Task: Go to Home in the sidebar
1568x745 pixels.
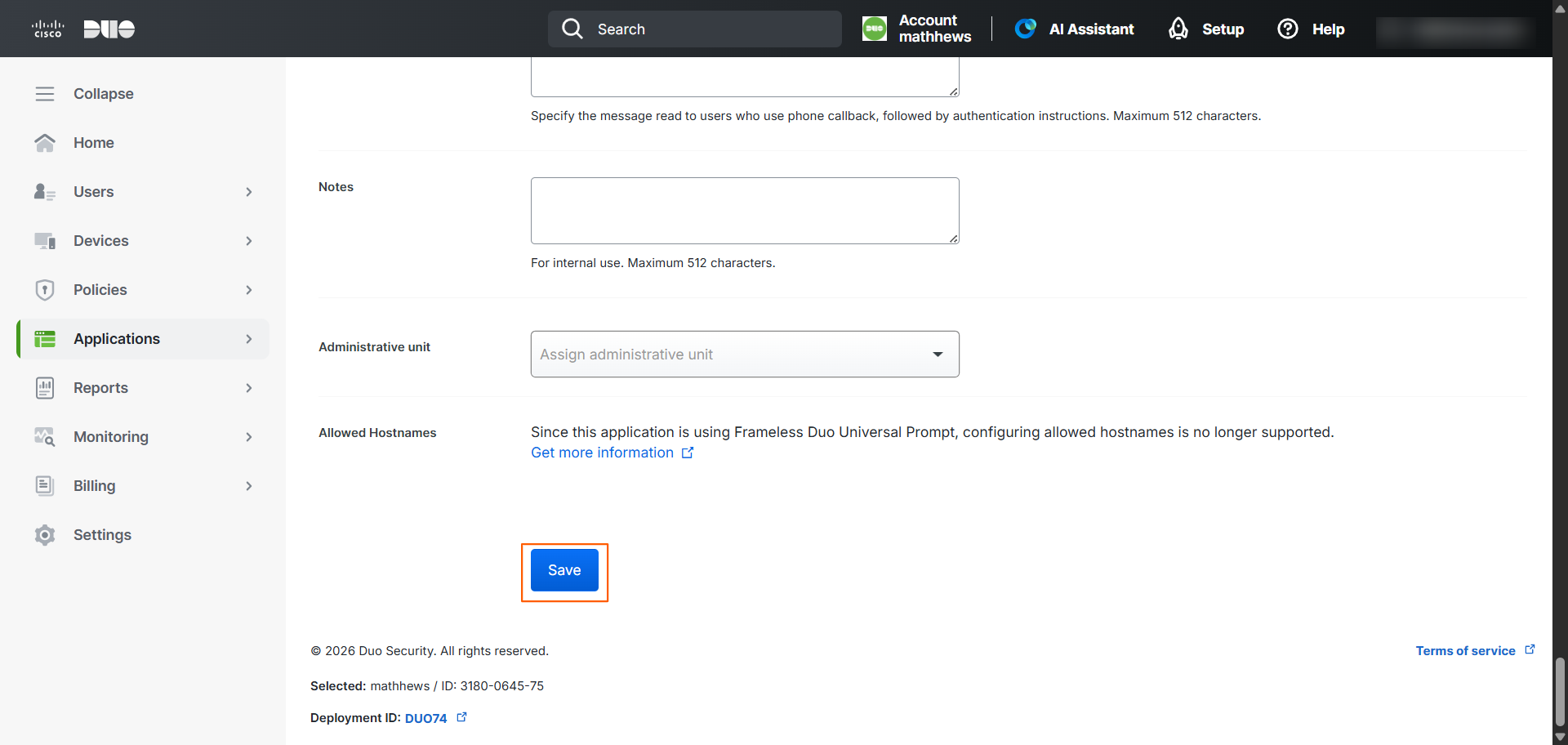Action: [94, 143]
